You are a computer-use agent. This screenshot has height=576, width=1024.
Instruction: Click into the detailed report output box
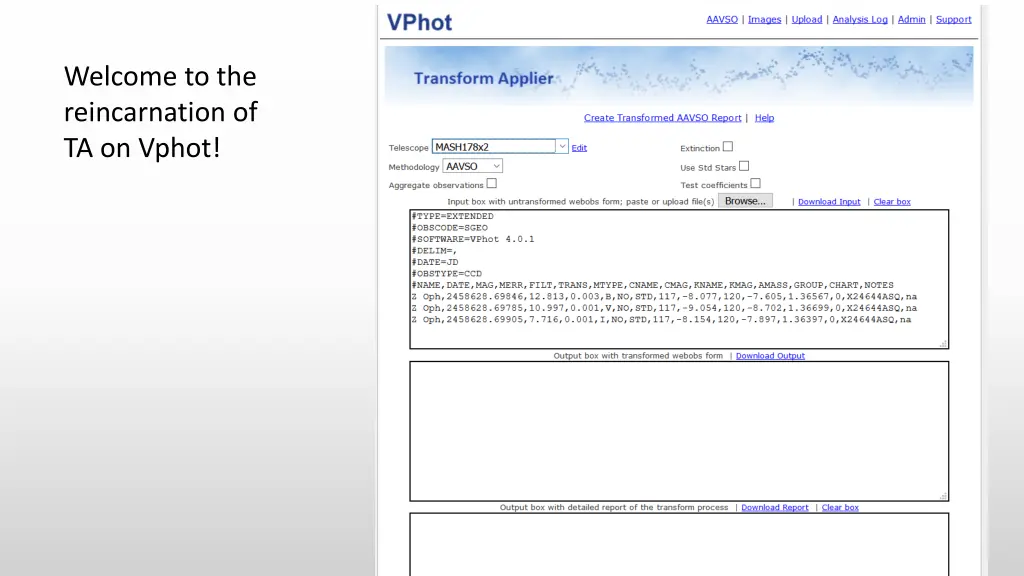(679, 545)
